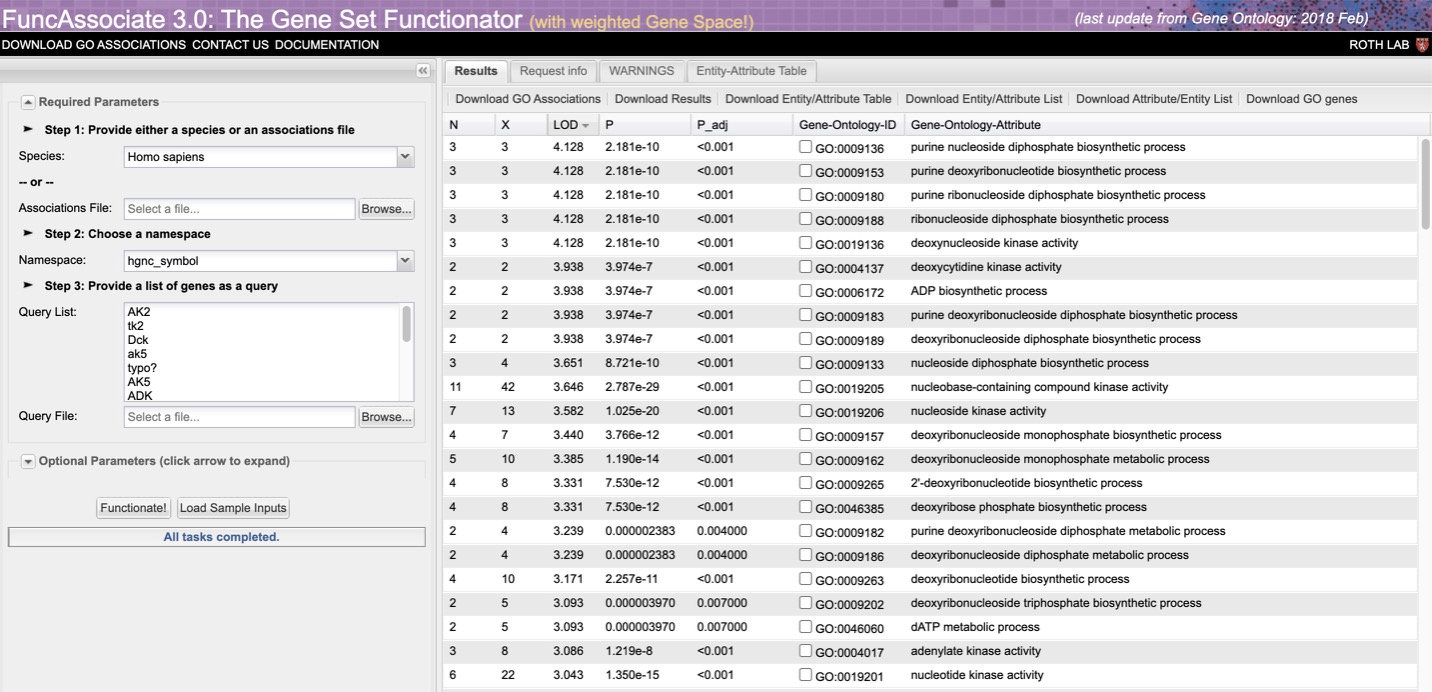Click the 'dATP metabolic process' cell
1432x692 pixels.
pyautogui.click(x=975, y=627)
